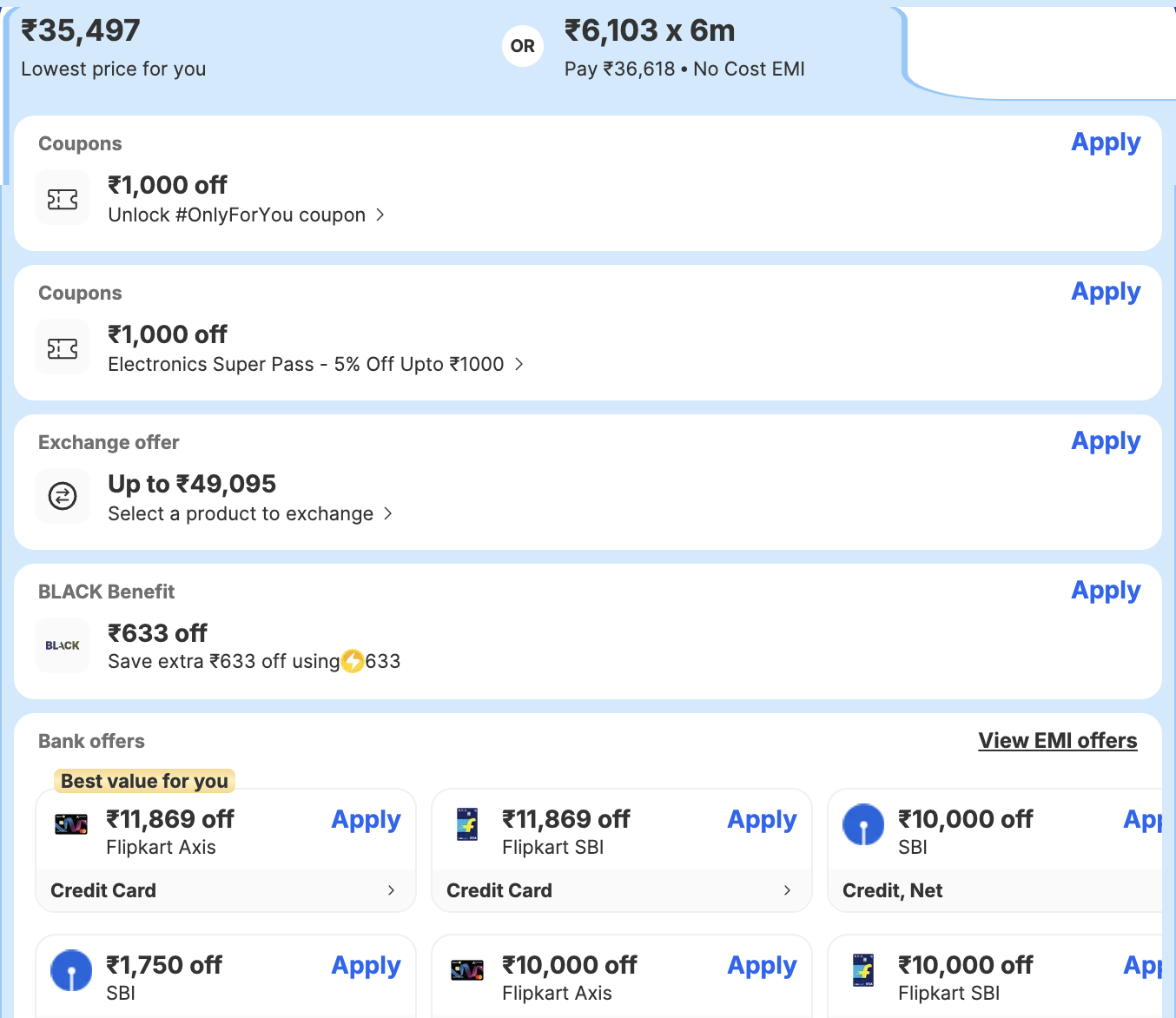The height and width of the screenshot is (1018, 1176).
Task: Apply the BLACK Benefit ₹633 off
Action: (1105, 591)
